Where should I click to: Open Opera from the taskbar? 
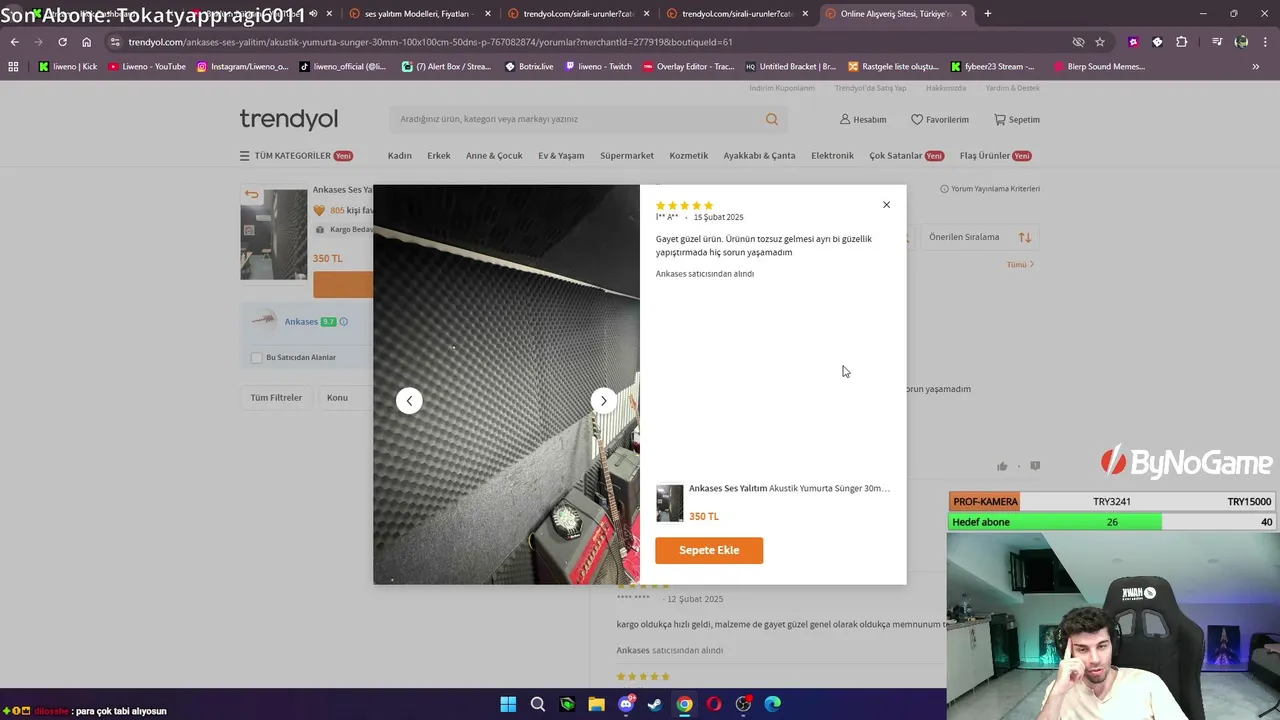click(714, 704)
